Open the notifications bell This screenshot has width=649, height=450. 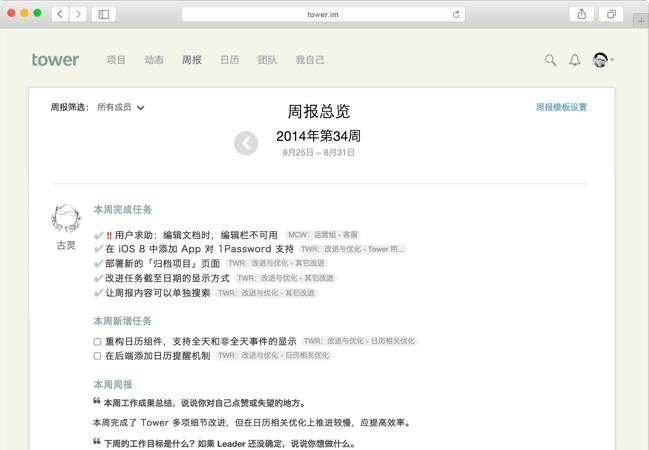point(575,60)
